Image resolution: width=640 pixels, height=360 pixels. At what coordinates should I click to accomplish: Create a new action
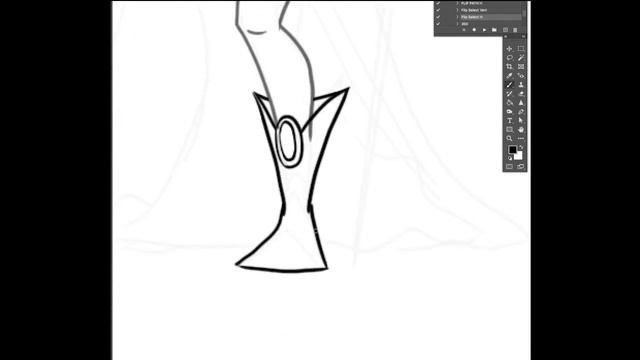click(505, 30)
